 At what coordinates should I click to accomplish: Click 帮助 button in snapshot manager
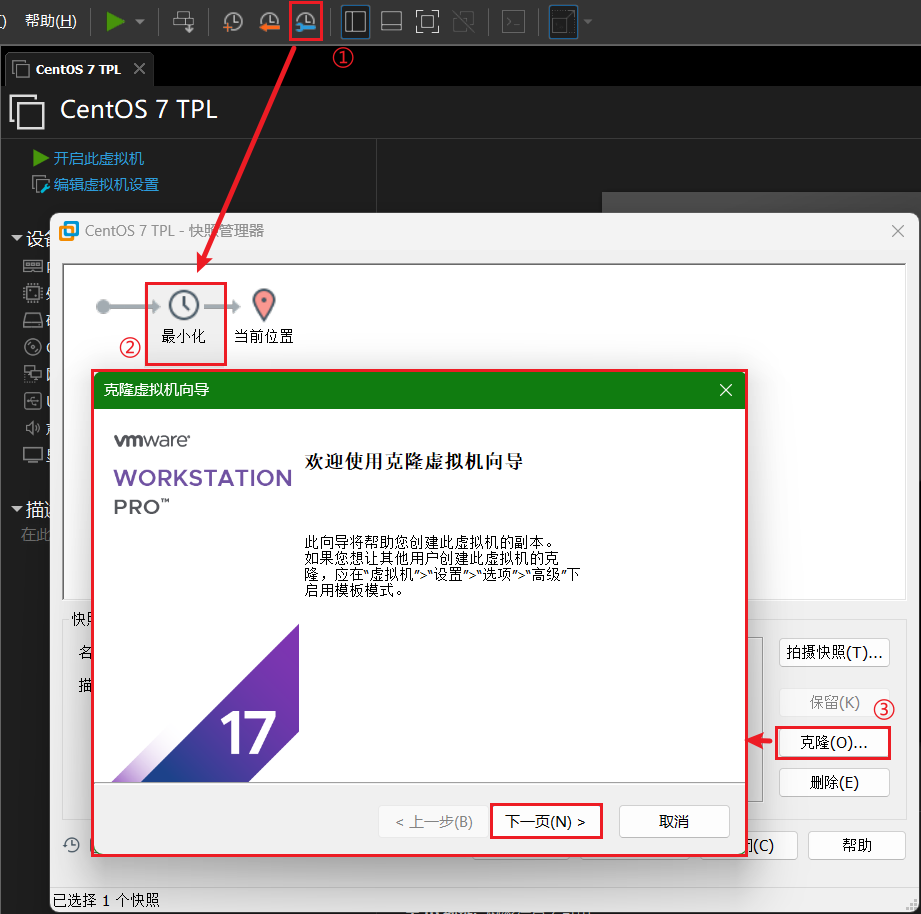(x=856, y=845)
